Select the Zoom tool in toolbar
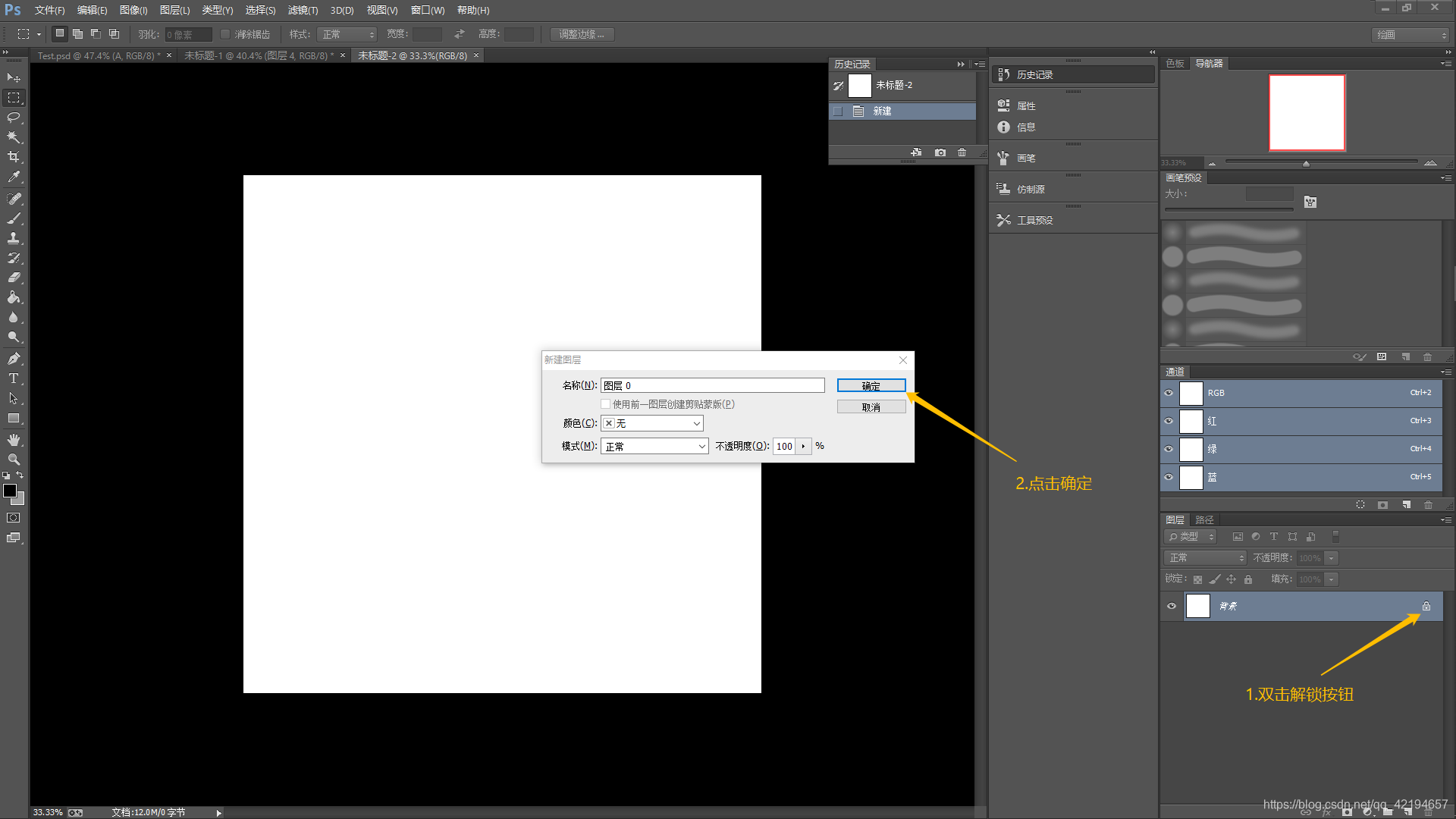The width and height of the screenshot is (1456, 819). click(x=14, y=460)
